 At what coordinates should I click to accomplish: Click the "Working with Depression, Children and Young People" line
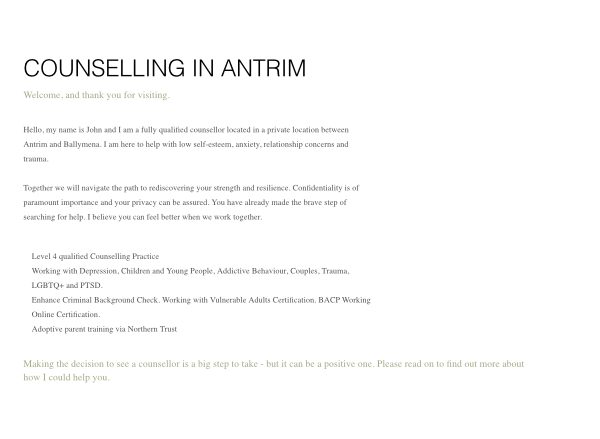[191, 271]
